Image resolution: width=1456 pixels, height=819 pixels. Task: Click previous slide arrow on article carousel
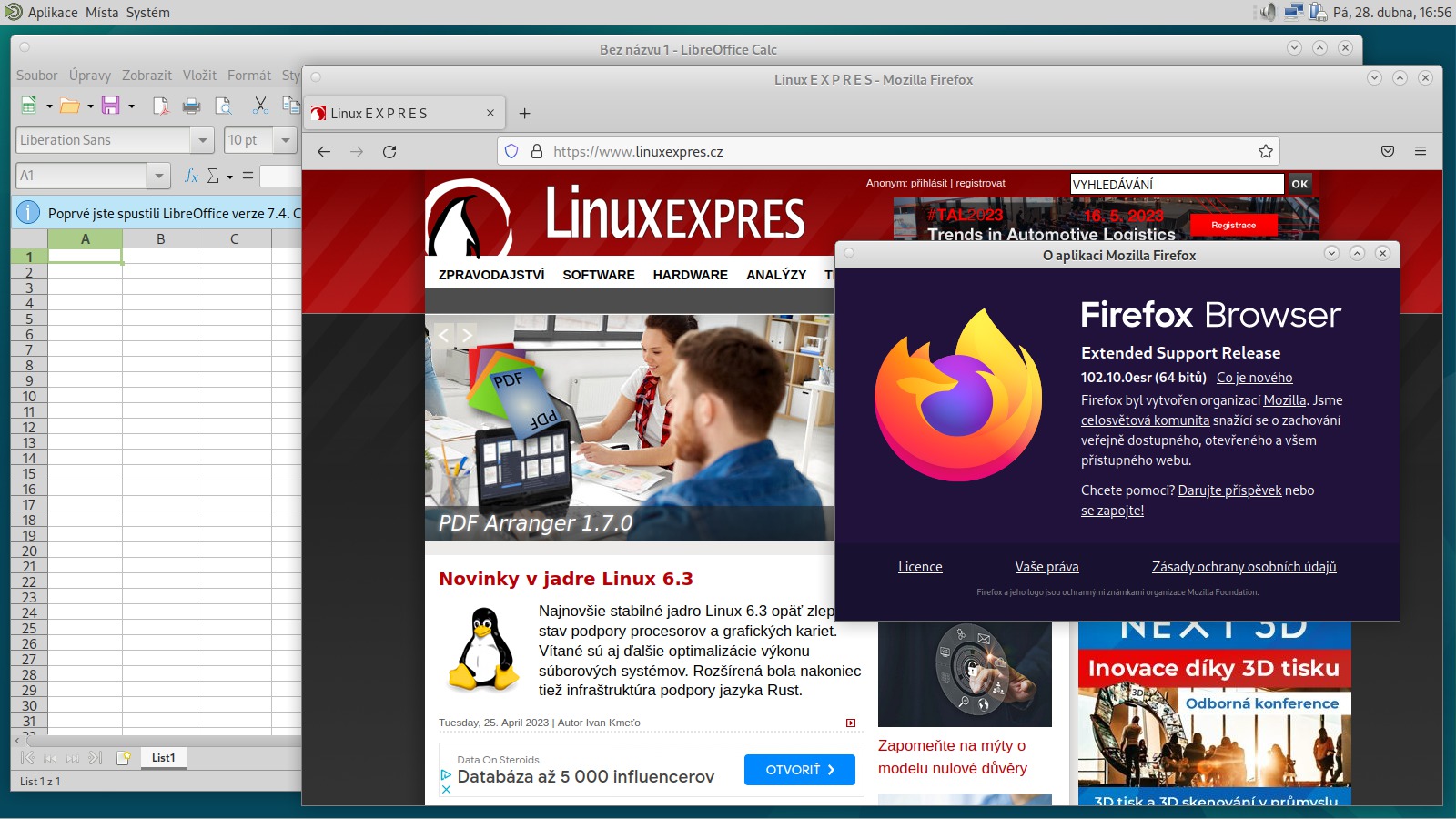(x=443, y=335)
